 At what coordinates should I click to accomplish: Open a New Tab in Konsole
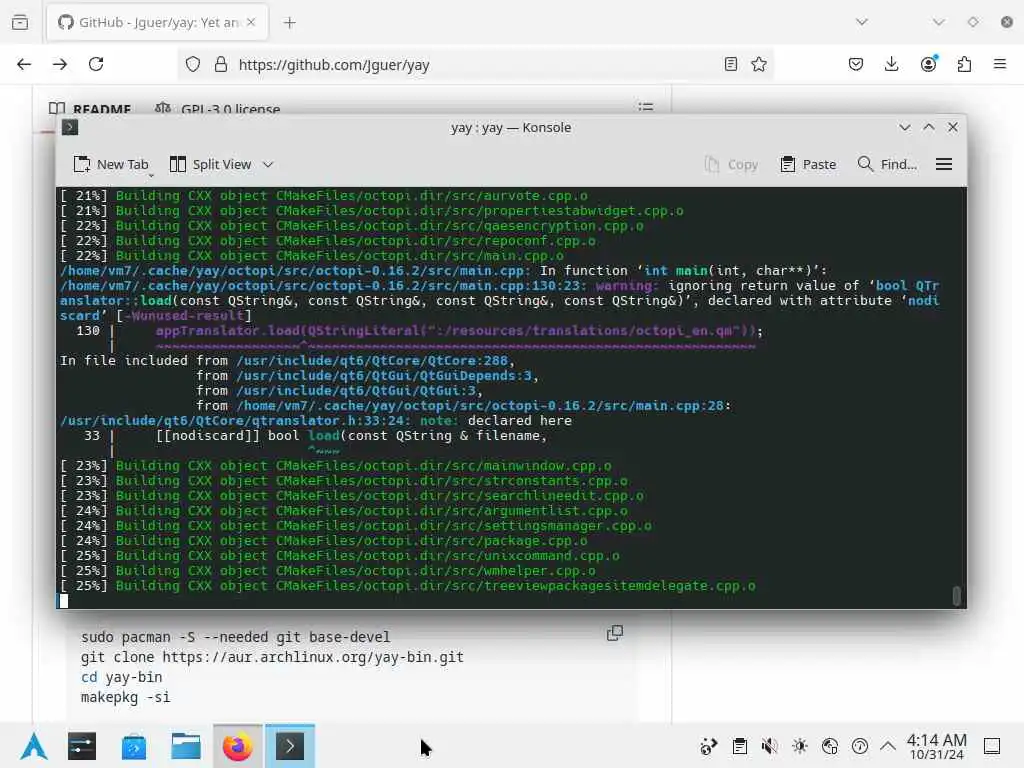(111, 165)
